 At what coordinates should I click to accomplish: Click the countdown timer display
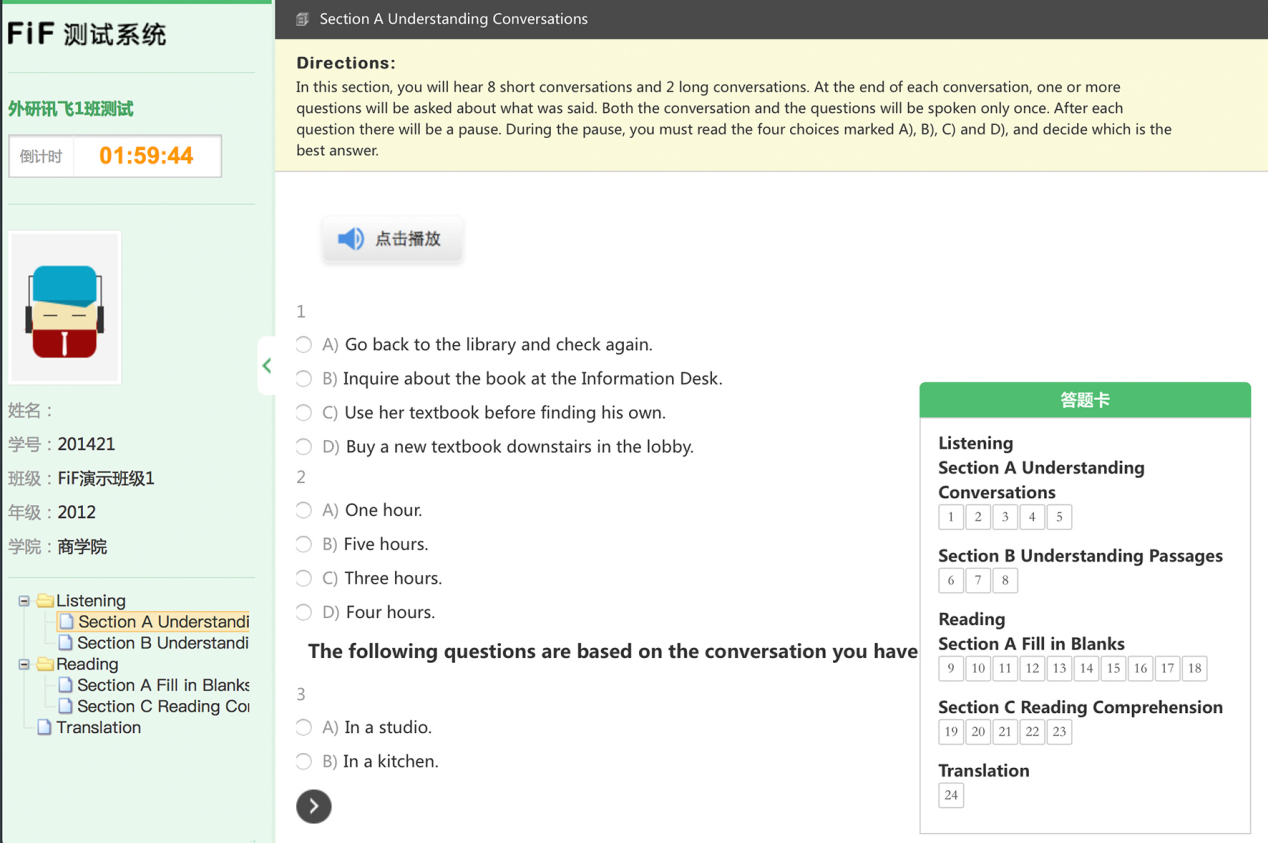click(x=146, y=156)
